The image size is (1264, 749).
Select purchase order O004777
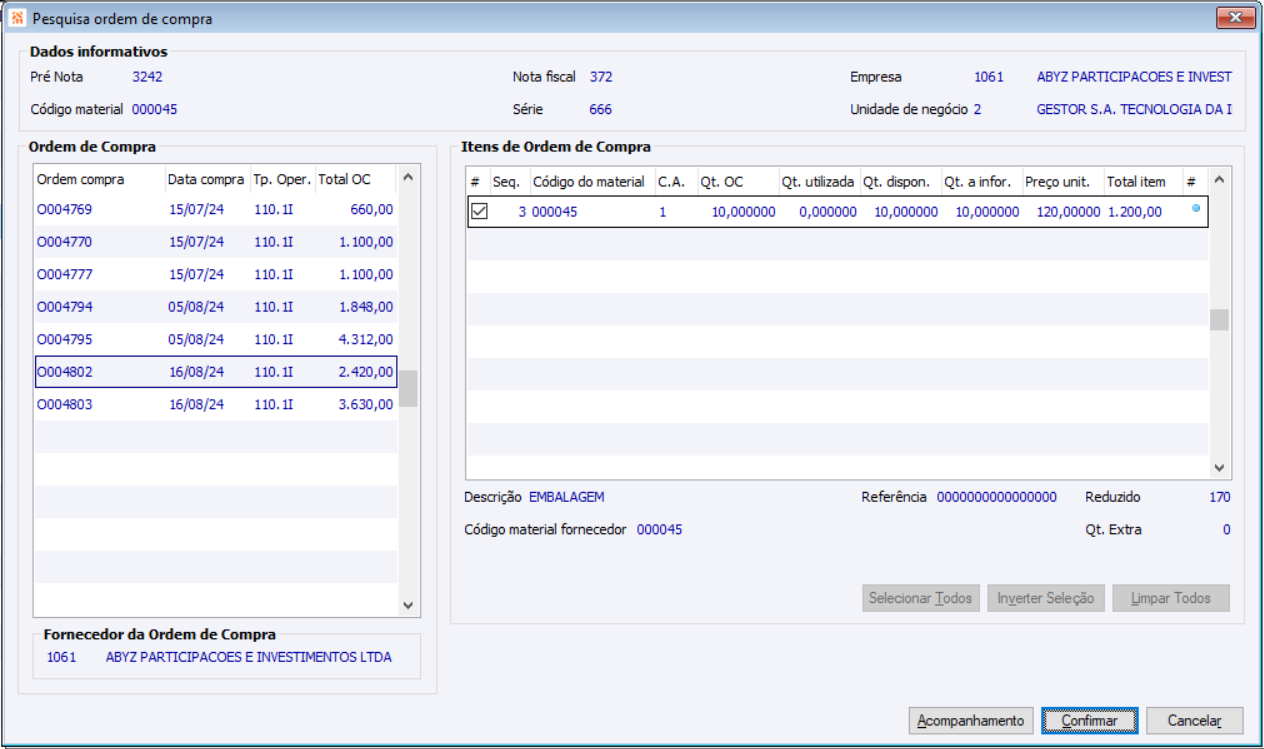coord(216,274)
